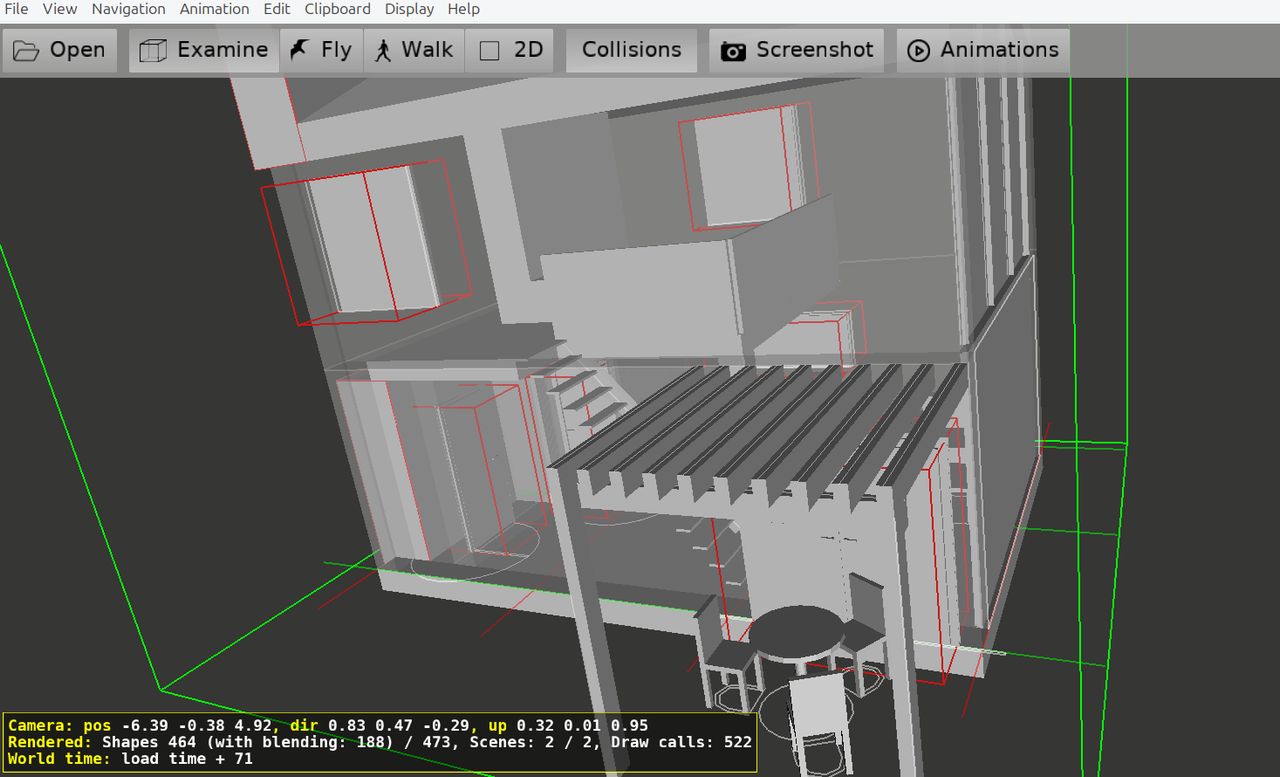1280x777 pixels.
Task: Toggle the Collisions button
Action: [x=631, y=50]
